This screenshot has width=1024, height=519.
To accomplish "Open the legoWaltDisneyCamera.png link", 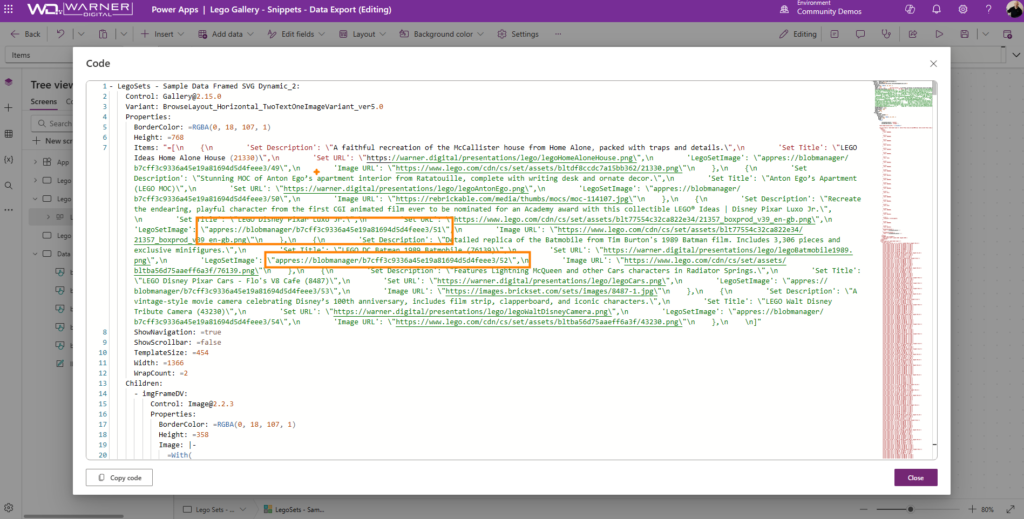I will [470, 311].
